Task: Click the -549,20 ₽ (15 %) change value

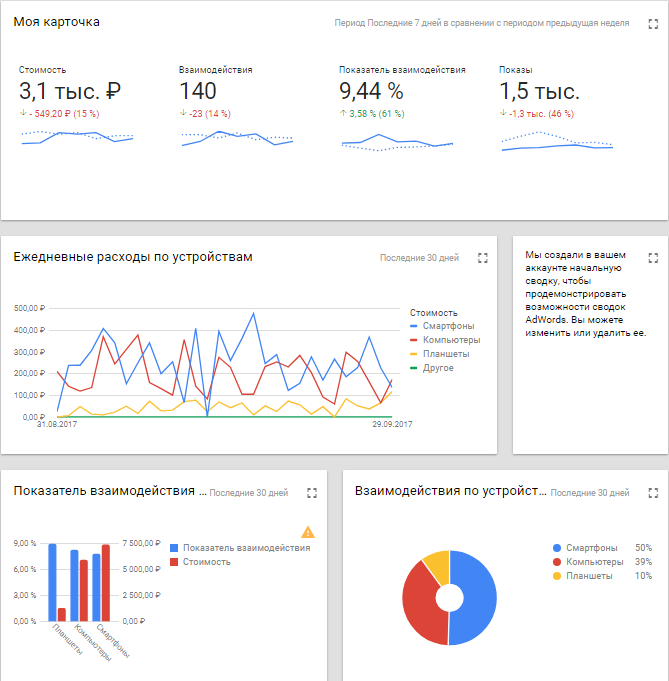Action: click(x=64, y=114)
